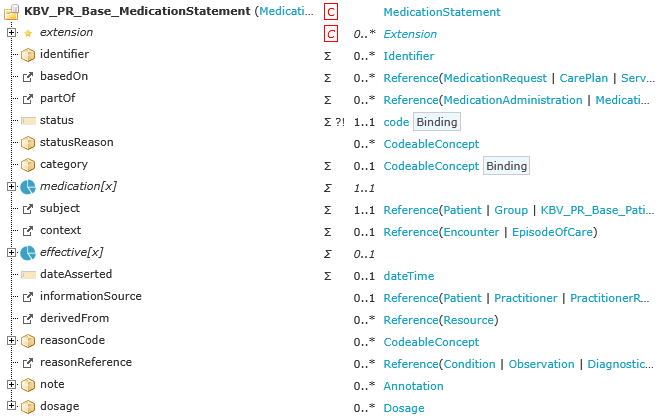Screen dimensions: 660x418
Task: Open the dateTime type link
Action: [x=409, y=275]
